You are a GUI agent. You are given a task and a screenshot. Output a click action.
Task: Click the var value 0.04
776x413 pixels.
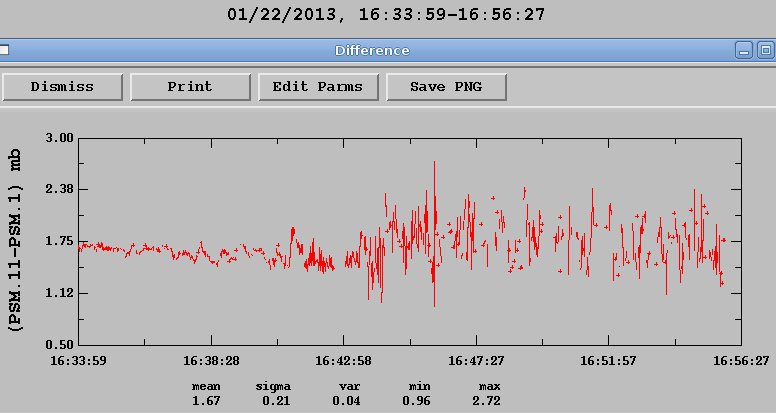tap(346, 401)
